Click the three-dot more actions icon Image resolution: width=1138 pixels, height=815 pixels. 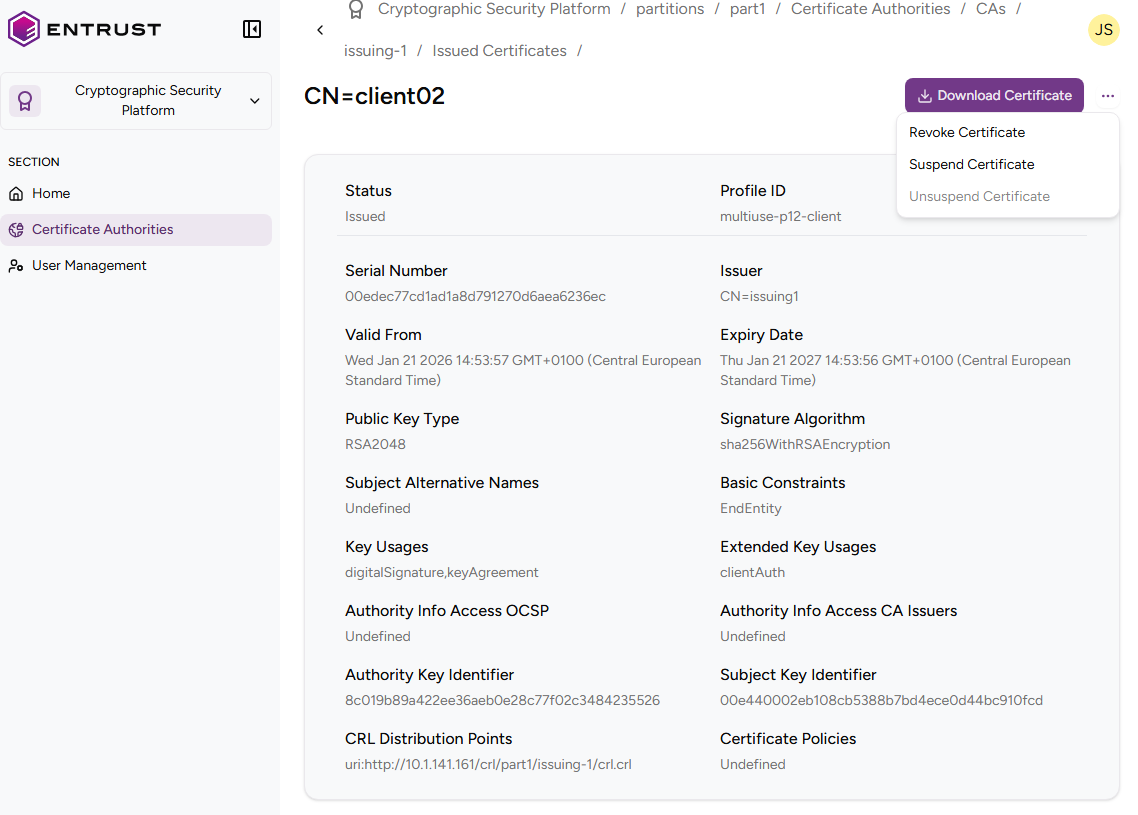pos(1107,96)
